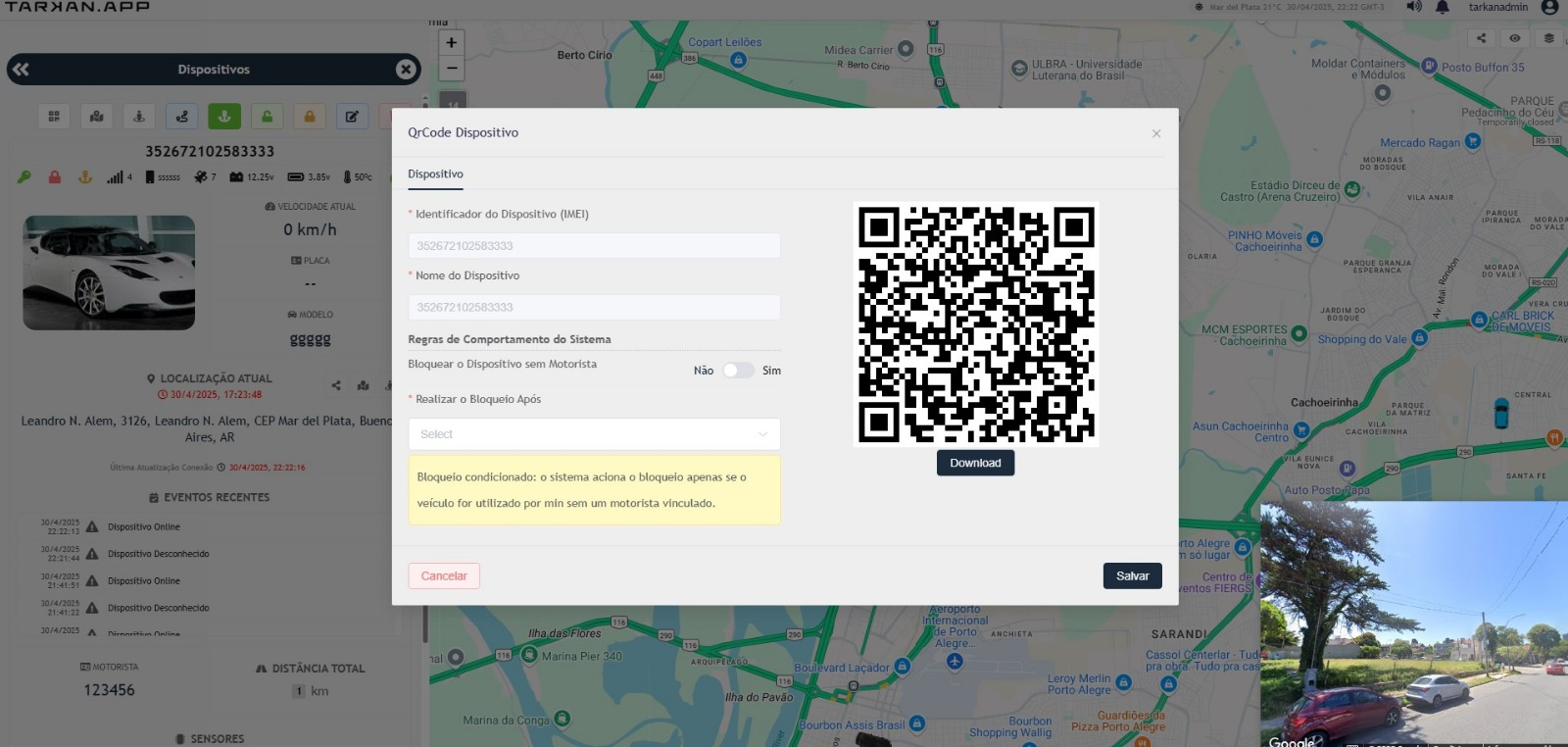1568x747 pixels.
Task: Click the QR code image
Action: (x=976, y=324)
